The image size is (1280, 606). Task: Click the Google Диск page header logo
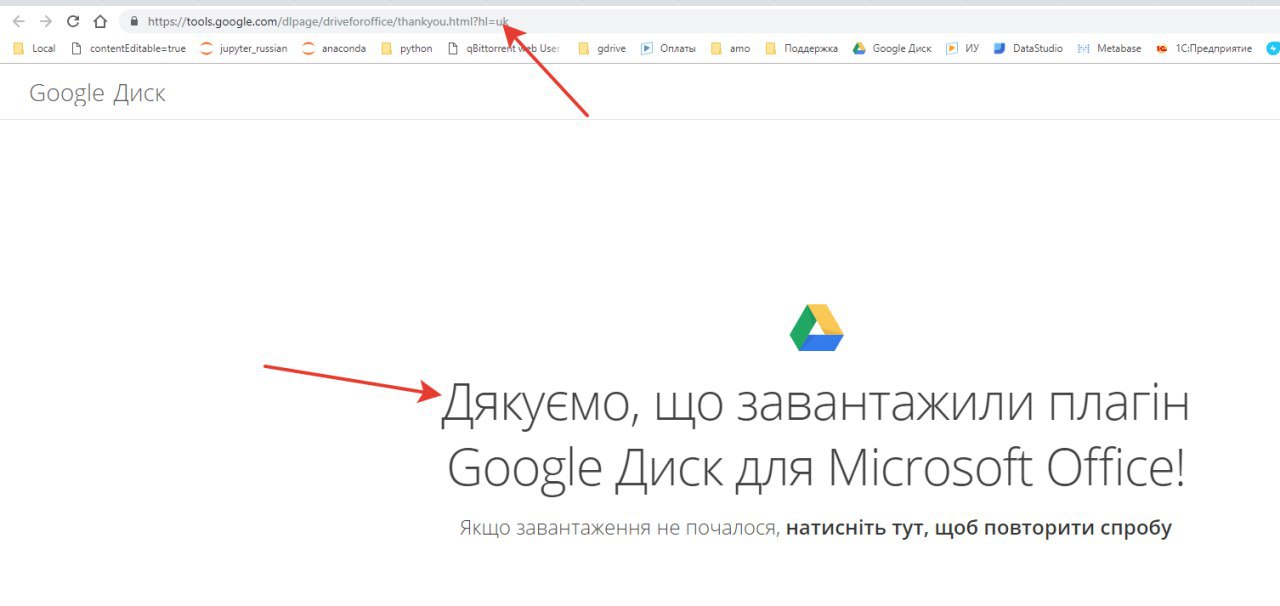97,93
